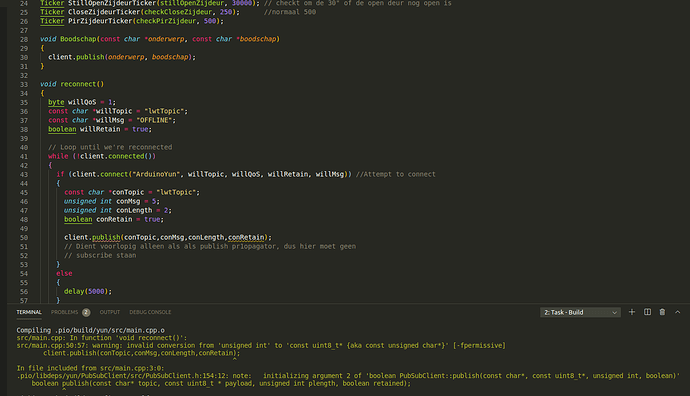This screenshot has height=396, width=690.
Task: Click 'PirZijdeurTicker' on line 26
Action: pos(100,21)
